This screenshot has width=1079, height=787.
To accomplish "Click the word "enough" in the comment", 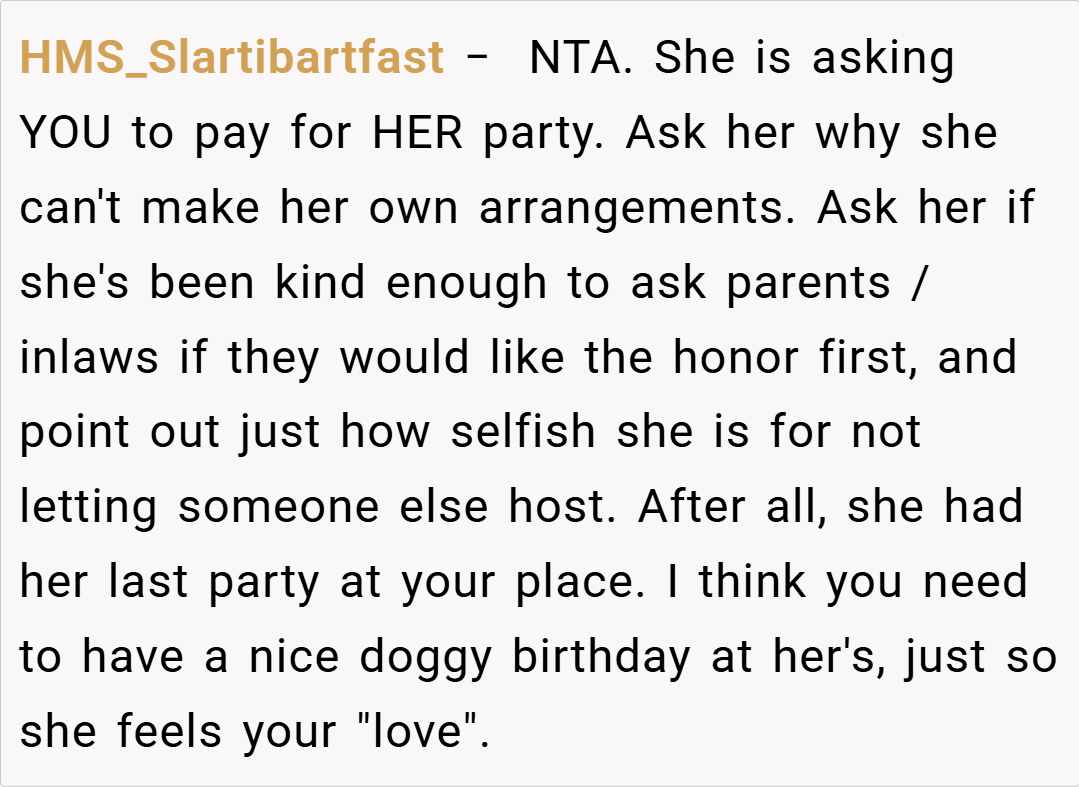I will point(469,283).
